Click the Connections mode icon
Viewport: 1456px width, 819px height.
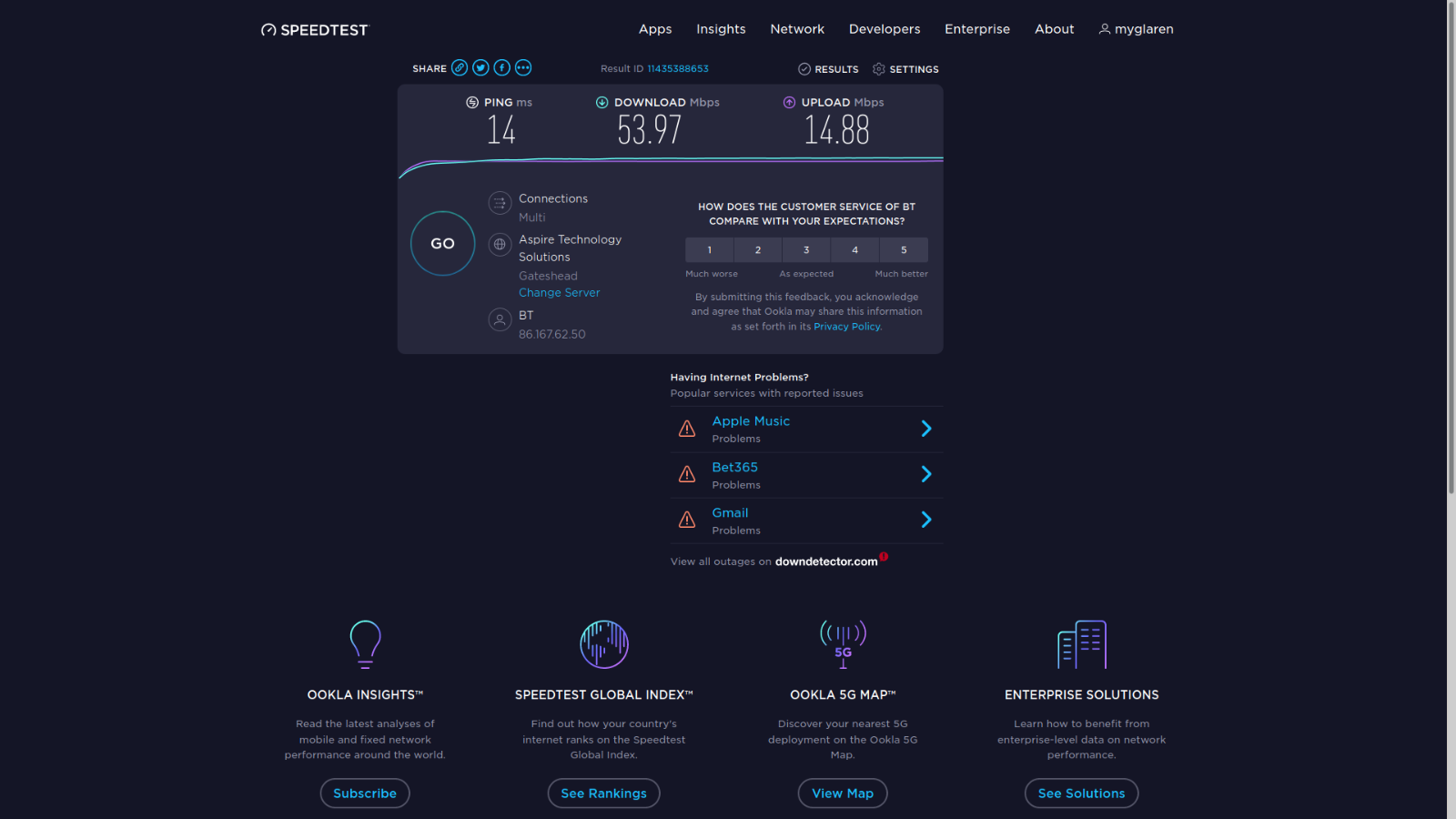[x=500, y=203]
